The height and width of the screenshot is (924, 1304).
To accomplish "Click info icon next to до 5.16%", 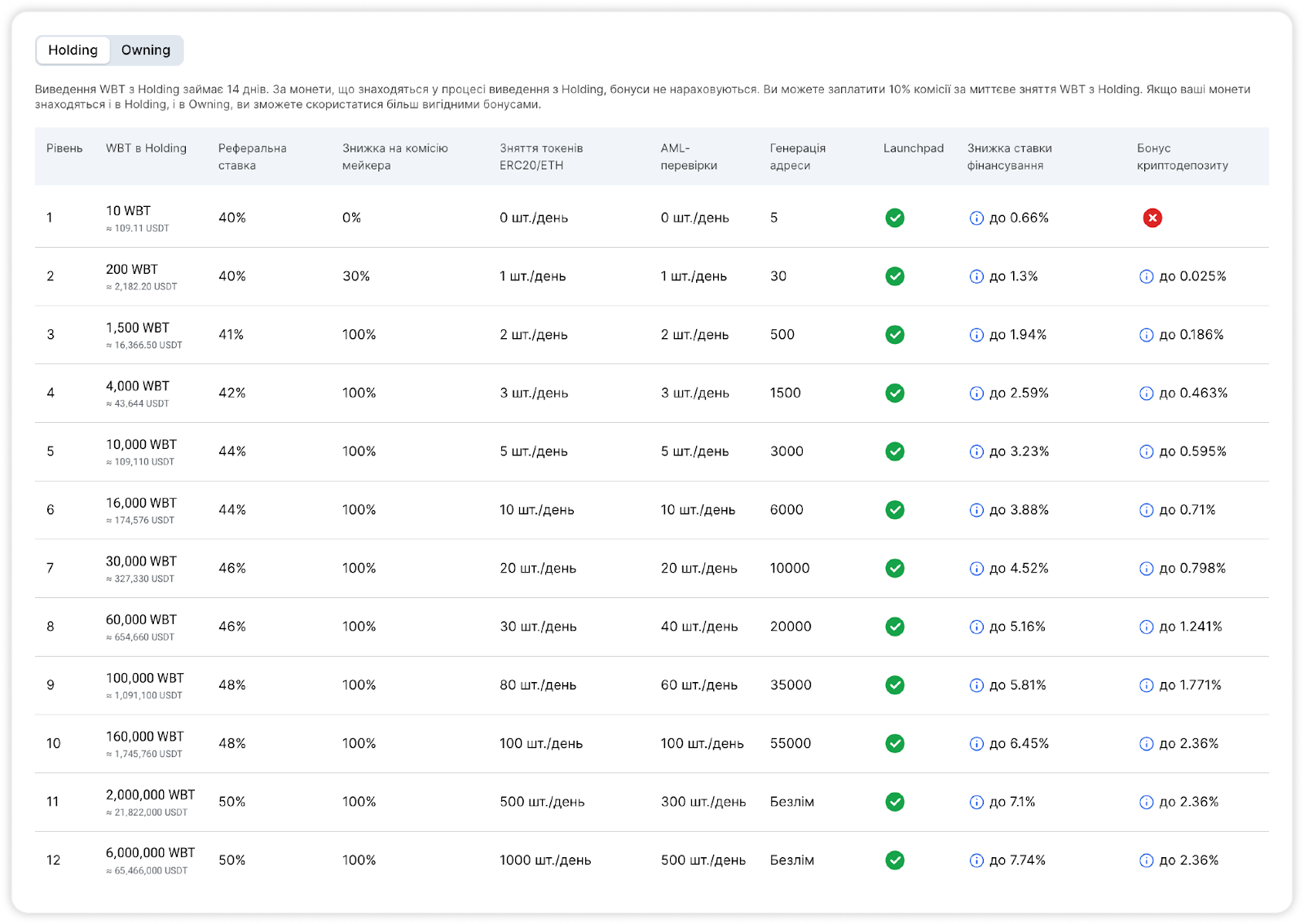I will pos(976,627).
